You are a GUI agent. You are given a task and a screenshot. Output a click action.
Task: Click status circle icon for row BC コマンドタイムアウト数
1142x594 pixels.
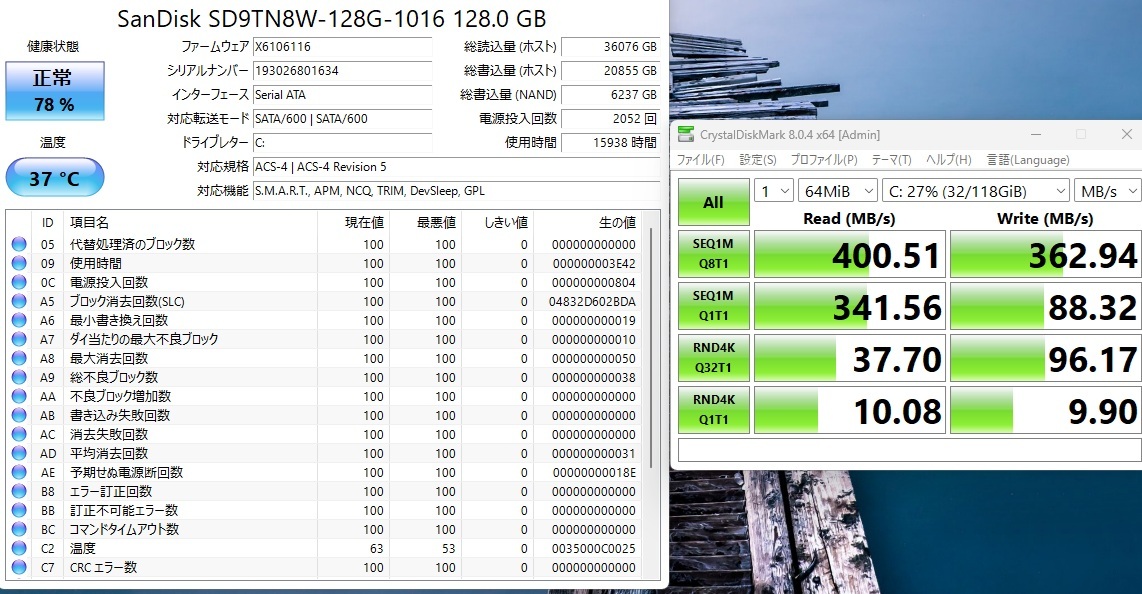click(x=19, y=529)
